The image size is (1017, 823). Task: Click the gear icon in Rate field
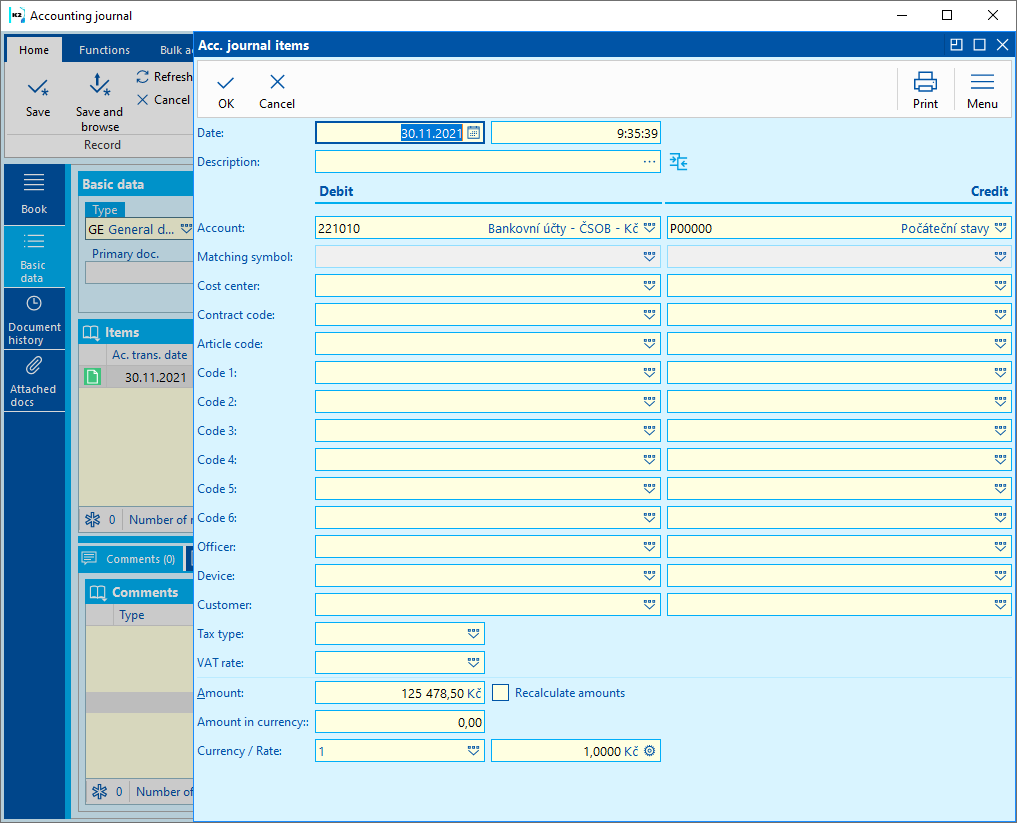click(649, 751)
